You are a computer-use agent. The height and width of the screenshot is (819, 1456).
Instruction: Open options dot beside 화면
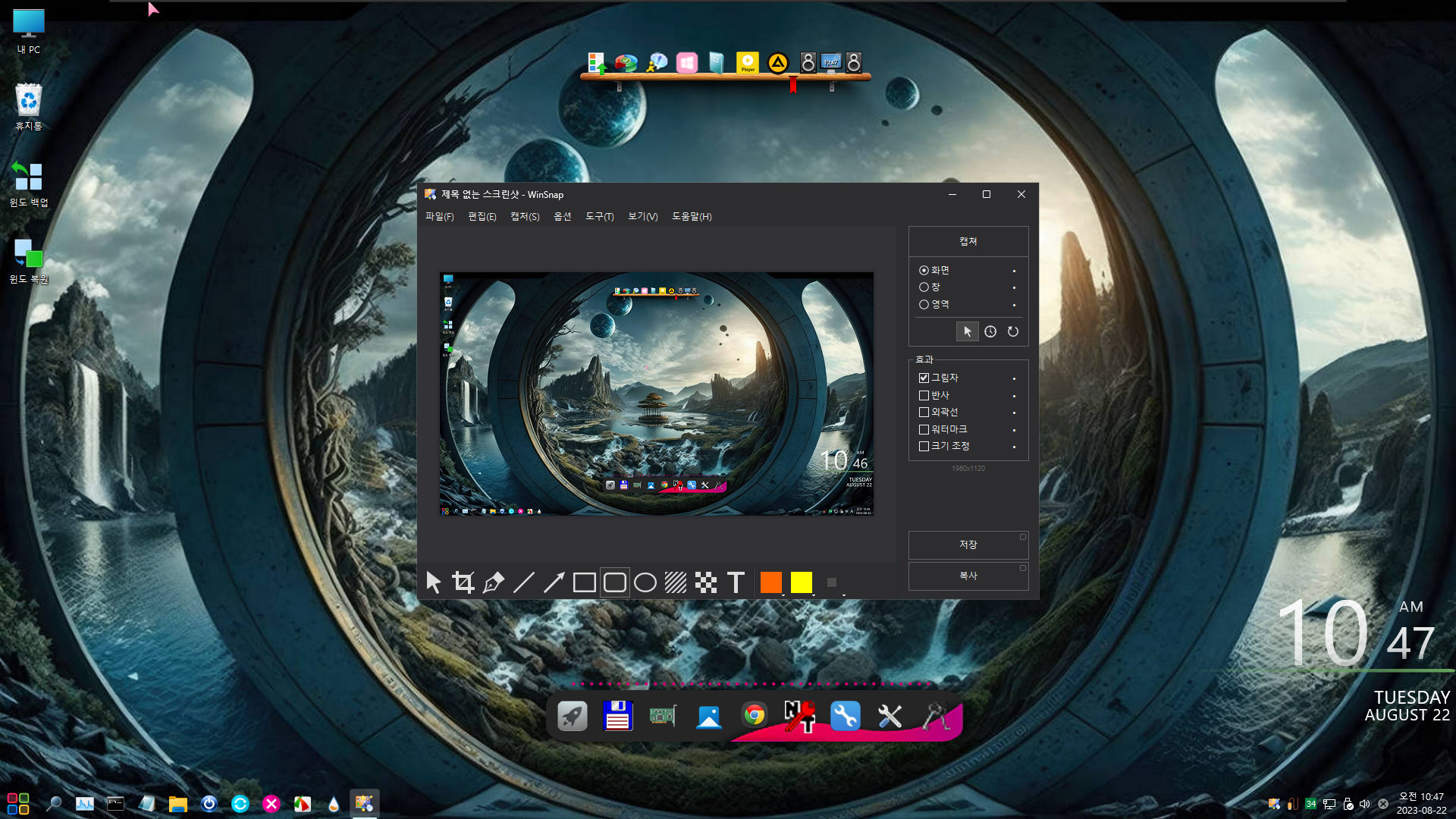click(x=1014, y=271)
